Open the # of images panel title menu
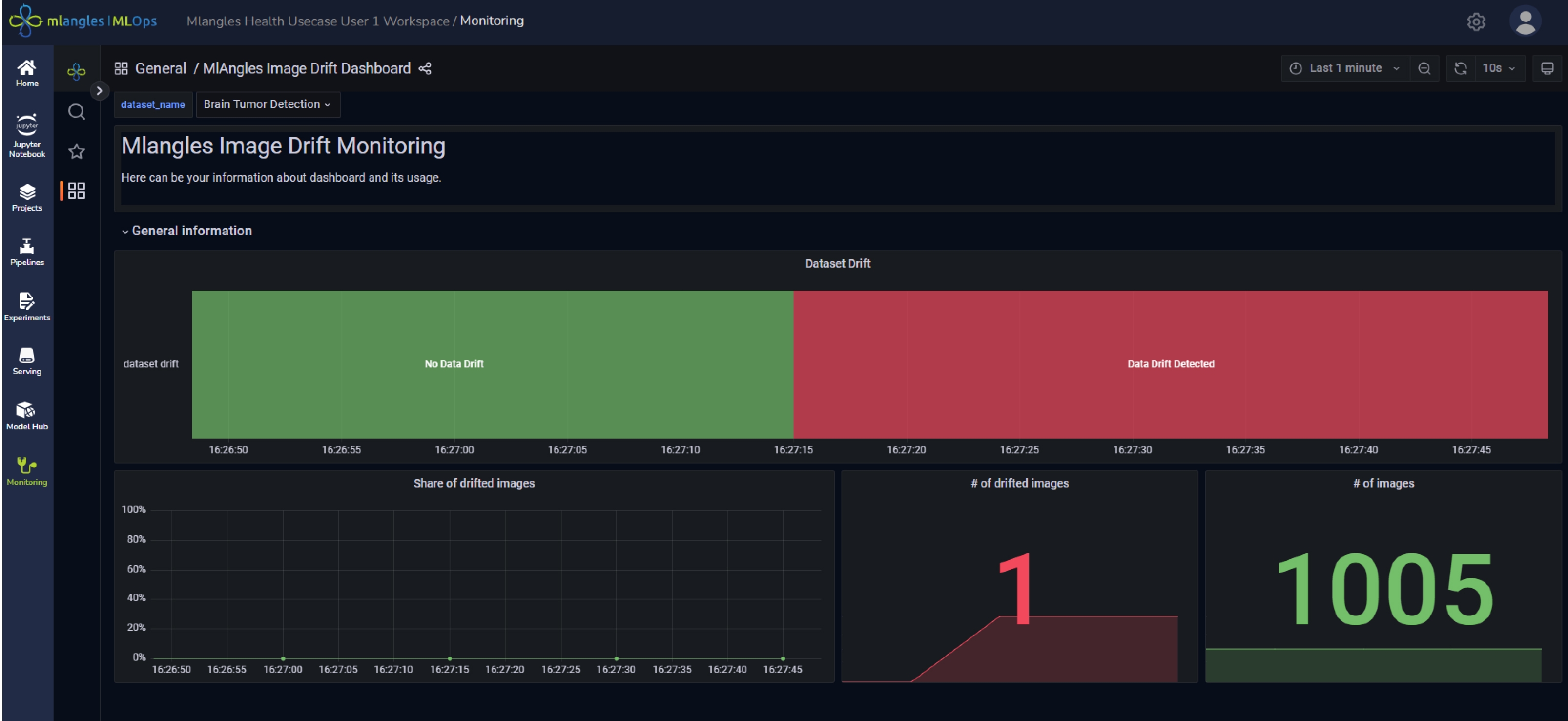The image size is (1568, 721). coord(1383,483)
